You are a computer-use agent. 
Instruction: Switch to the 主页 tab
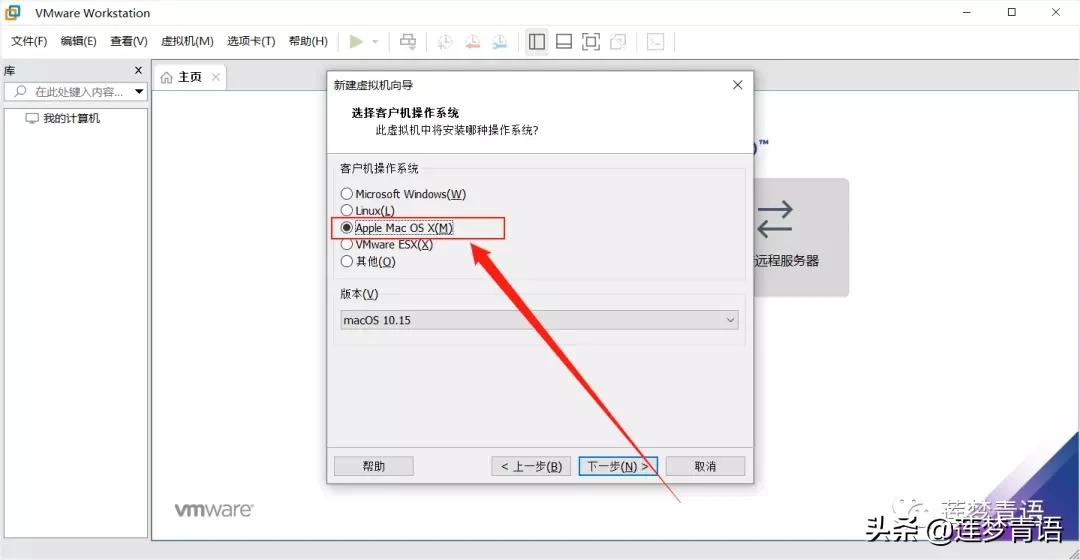pyautogui.click(x=189, y=77)
